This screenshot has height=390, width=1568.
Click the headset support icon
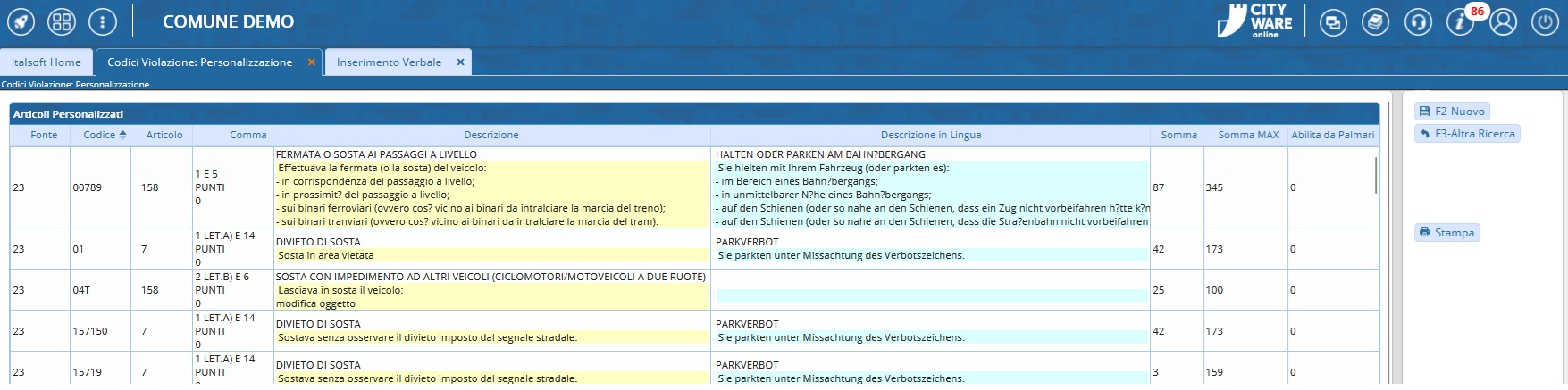click(x=1418, y=22)
